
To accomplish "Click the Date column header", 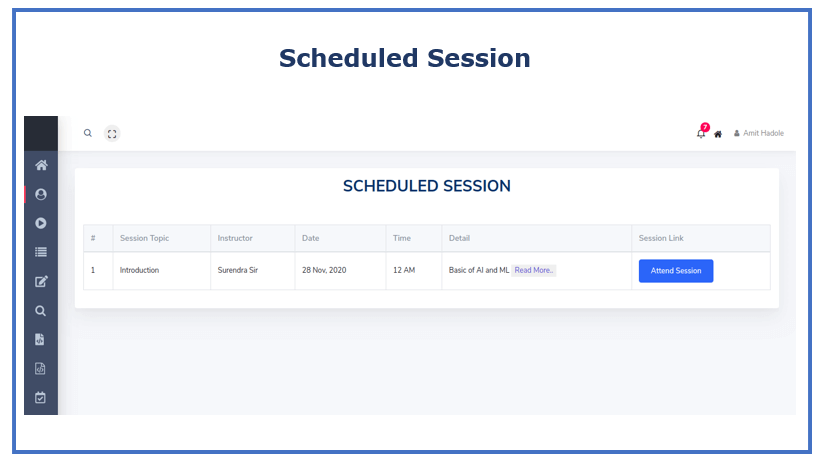I will [311, 238].
